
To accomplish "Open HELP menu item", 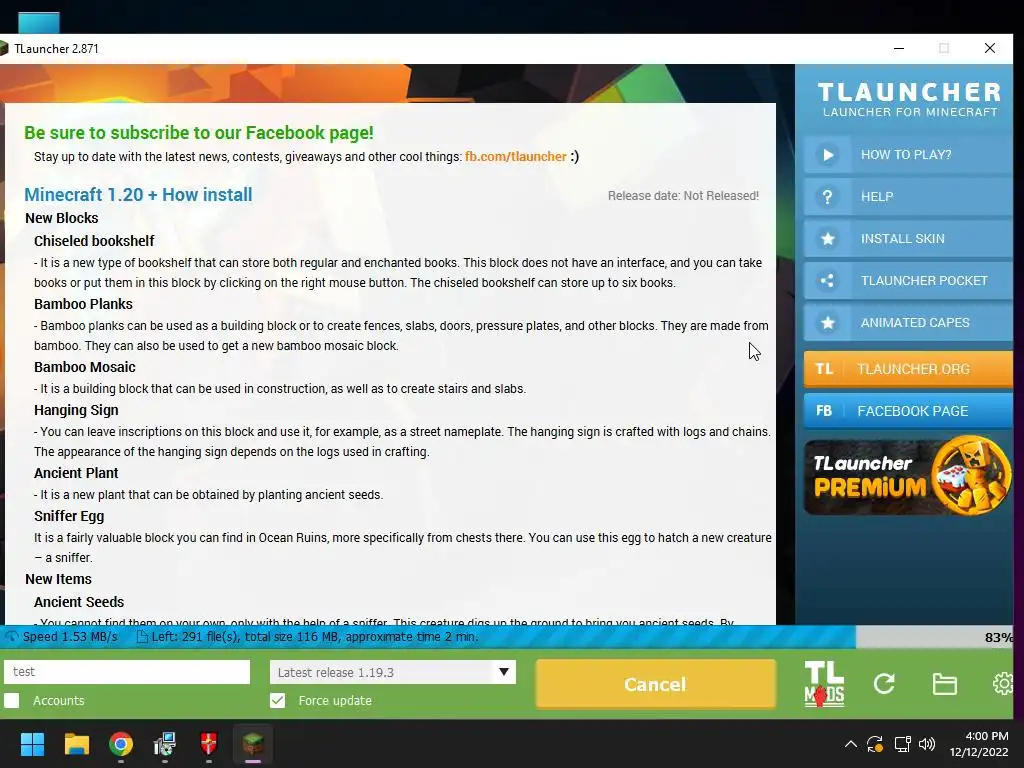I will point(908,197).
